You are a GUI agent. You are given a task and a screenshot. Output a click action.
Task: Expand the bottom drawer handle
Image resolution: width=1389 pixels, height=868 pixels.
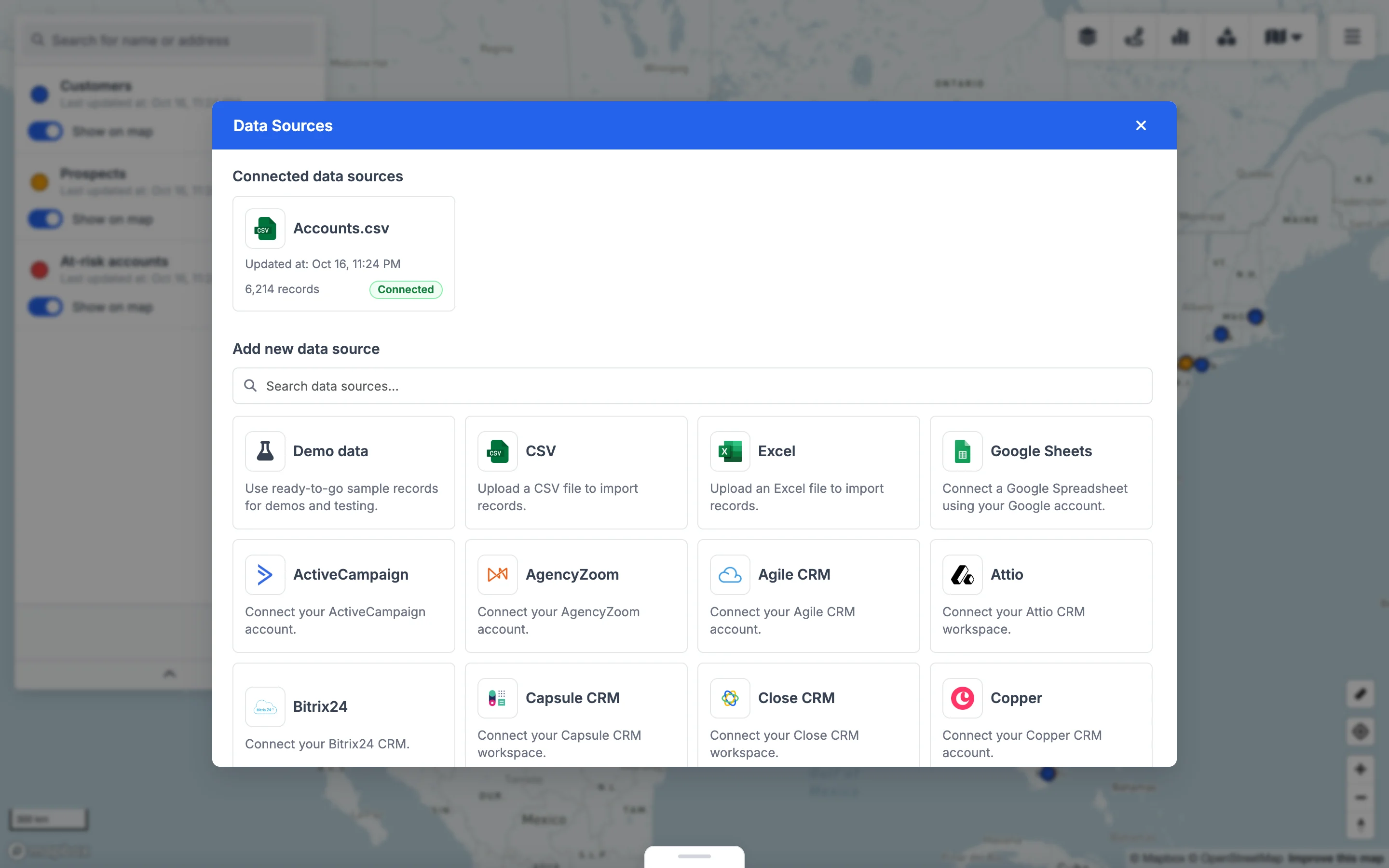pos(694,856)
